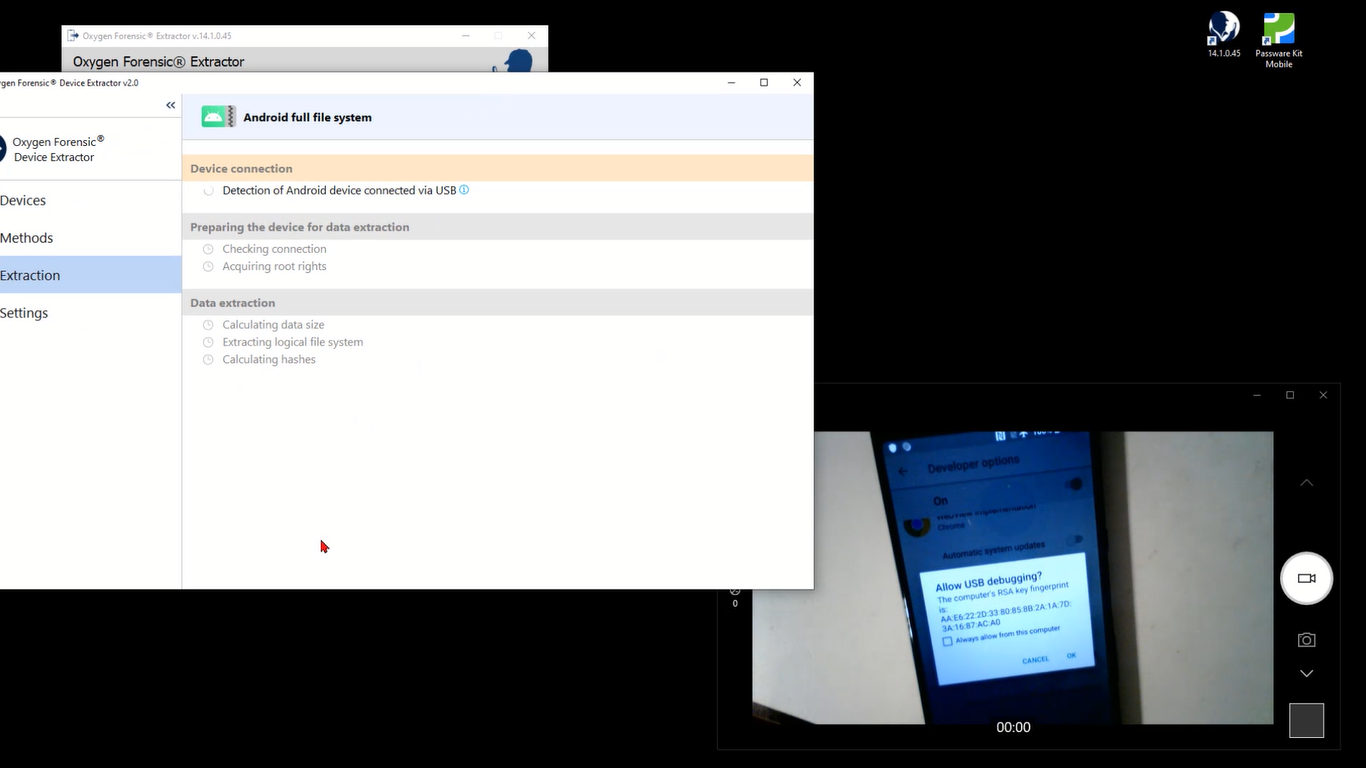Click the clock icon beside Calculating hashes
Viewport: 1366px width, 768px height.
click(208, 359)
